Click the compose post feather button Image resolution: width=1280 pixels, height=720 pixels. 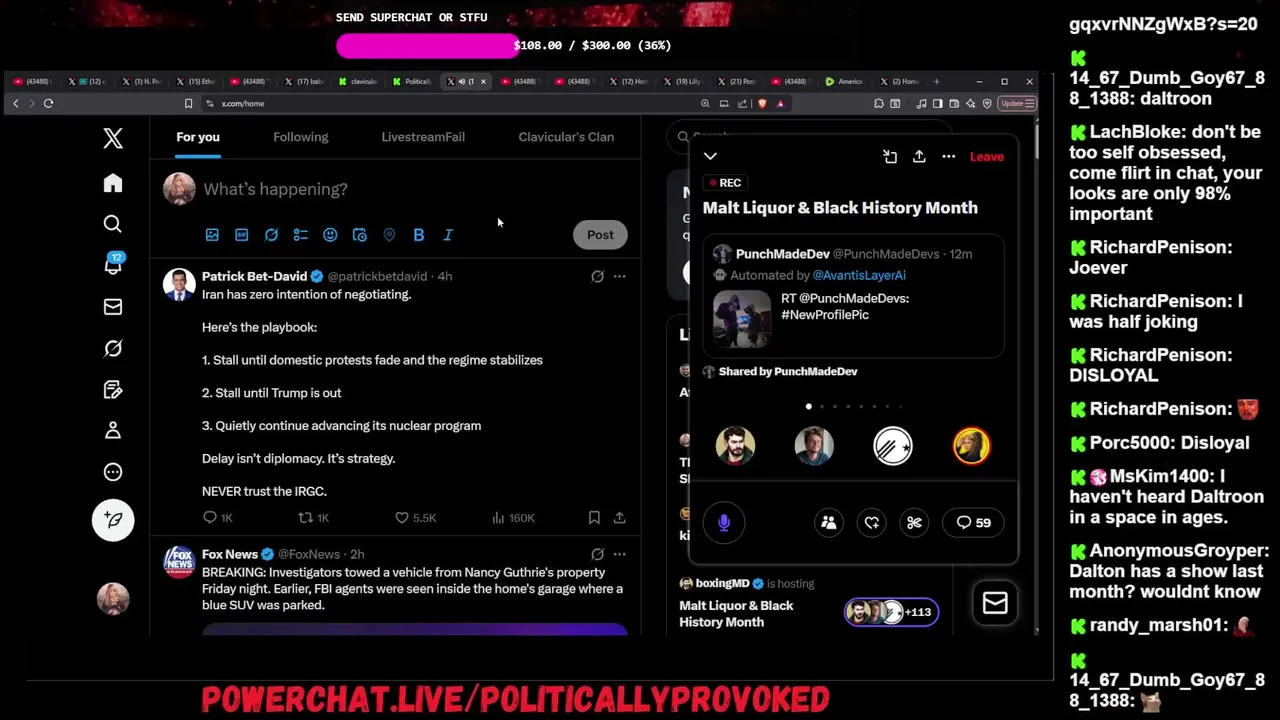click(113, 520)
